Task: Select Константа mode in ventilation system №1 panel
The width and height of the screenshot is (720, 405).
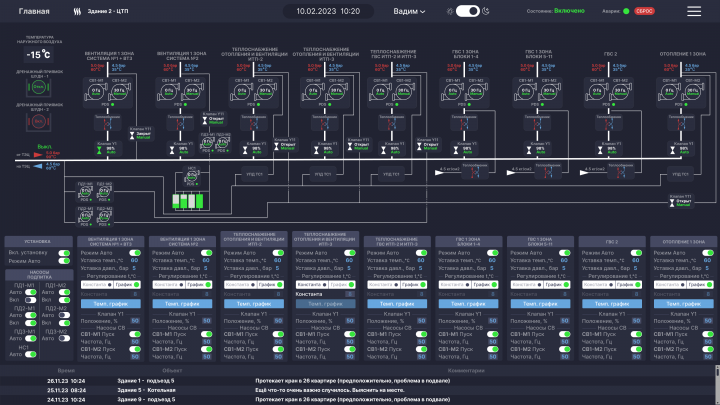Action: tap(97, 285)
